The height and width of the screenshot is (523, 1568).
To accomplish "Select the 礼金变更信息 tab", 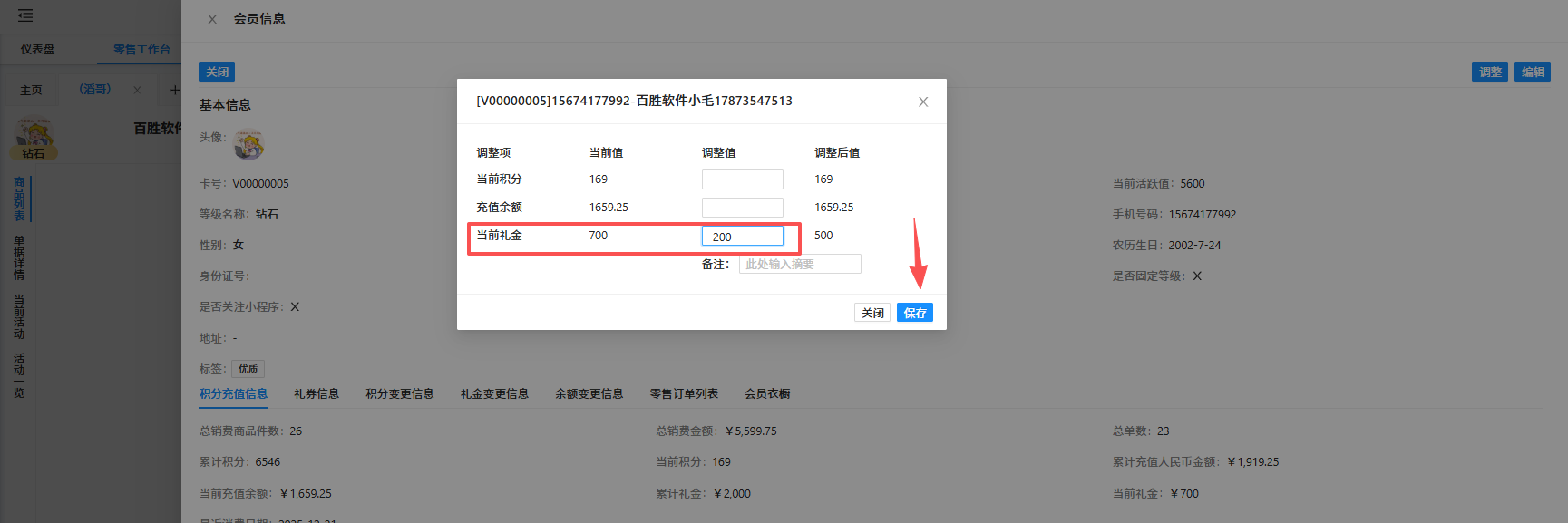I will pyautogui.click(x=494, y=393).
